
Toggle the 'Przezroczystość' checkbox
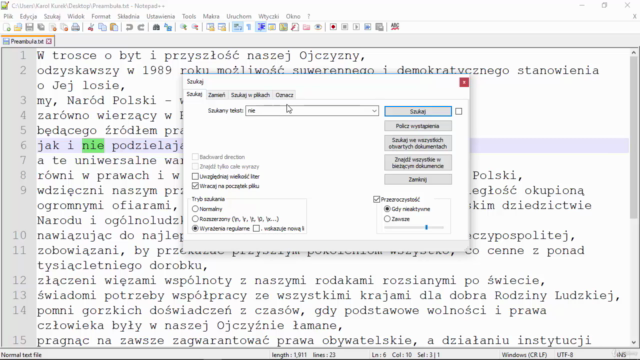click(x=376, y=199)
